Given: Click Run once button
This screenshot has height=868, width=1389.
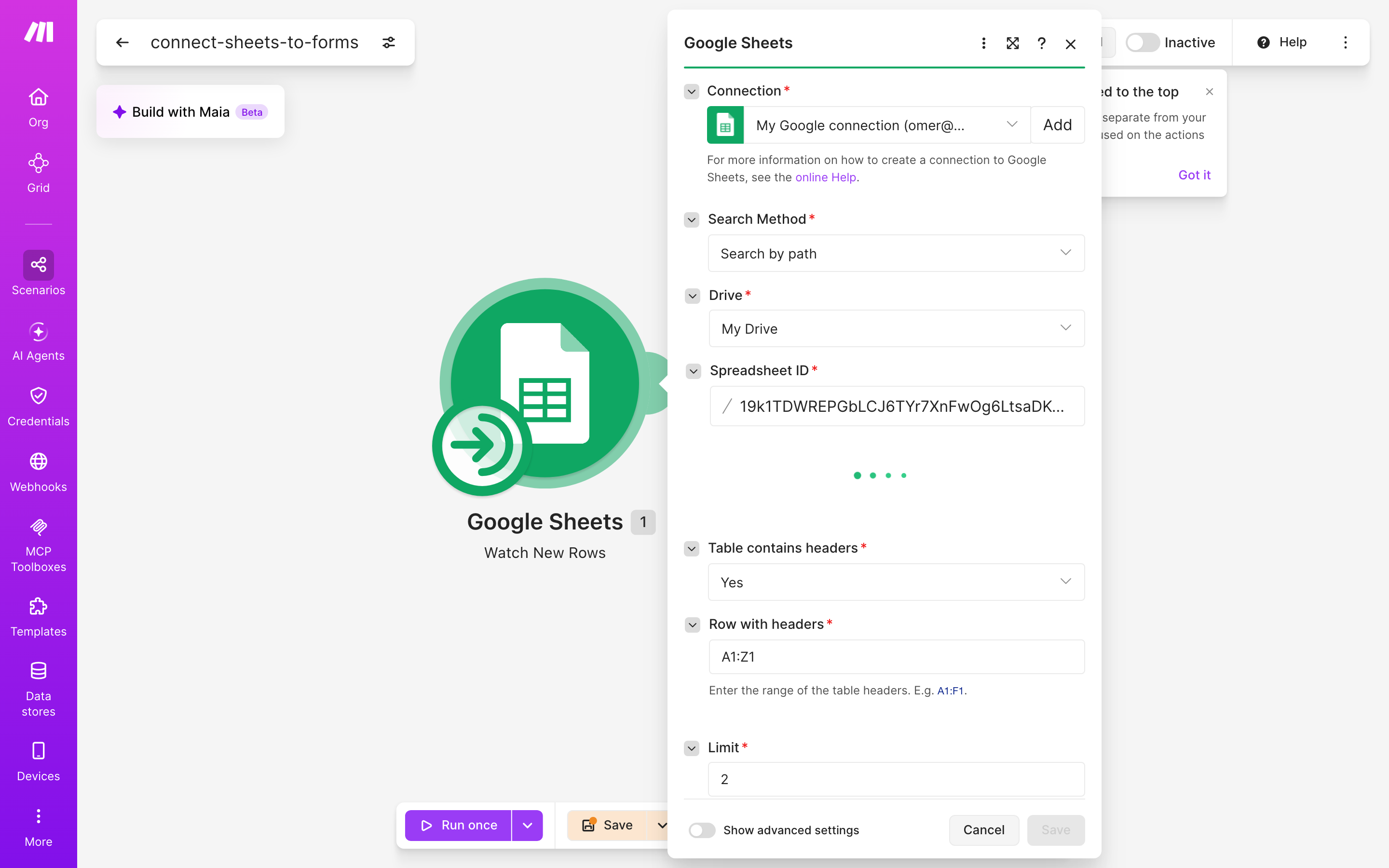Looking at the screenshot, I should (x=458, y=826).
